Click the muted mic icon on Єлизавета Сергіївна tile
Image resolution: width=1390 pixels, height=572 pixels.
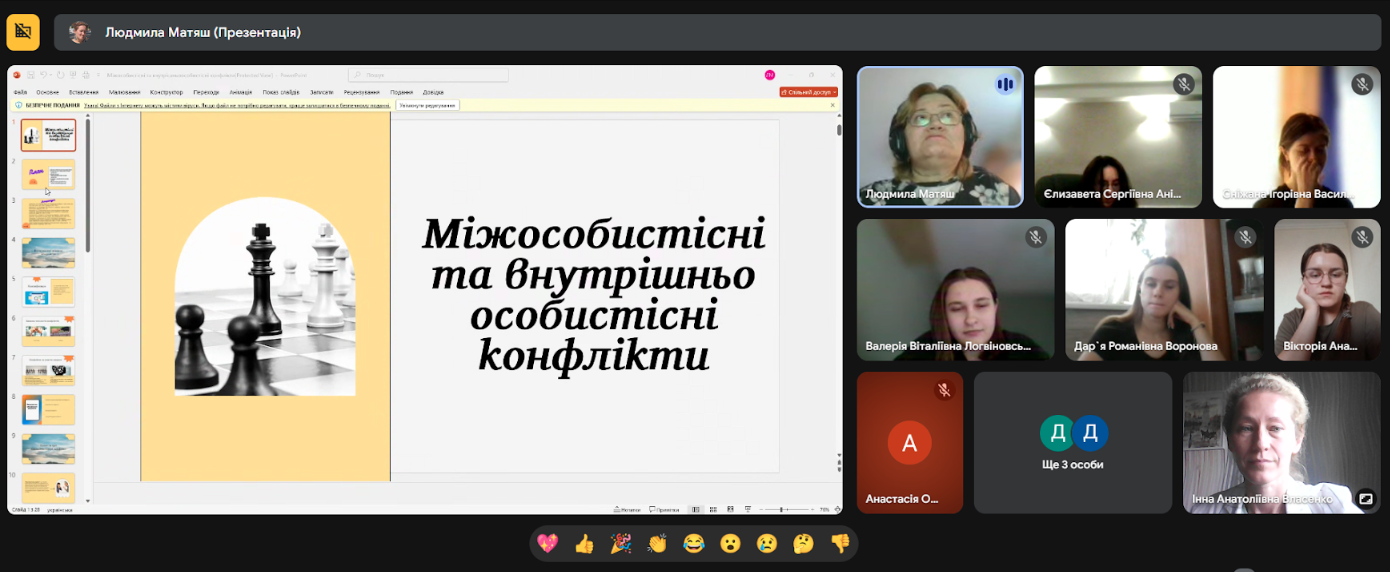[x=1184, y=84]
